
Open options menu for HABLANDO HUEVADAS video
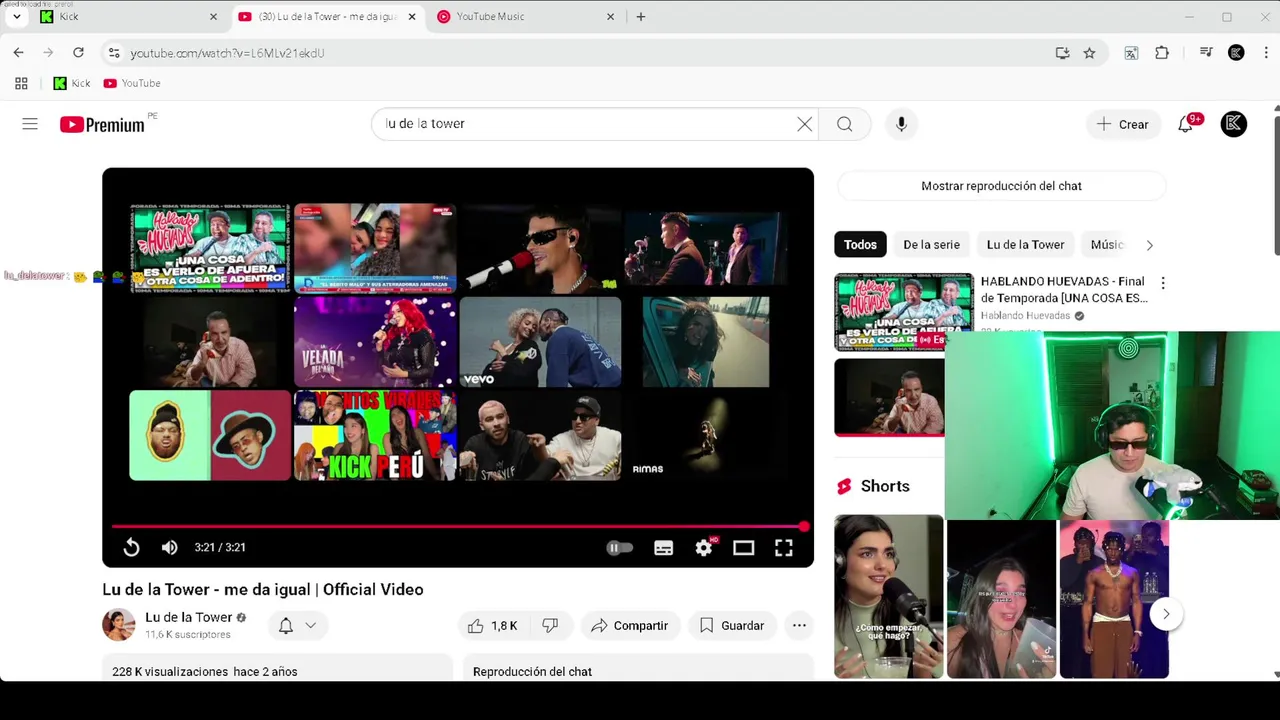[x=1162, y=284]
